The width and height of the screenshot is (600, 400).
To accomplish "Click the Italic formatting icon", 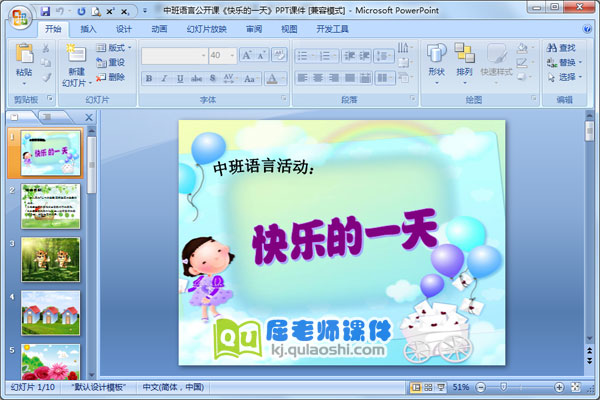I will (x=164, y=78).
